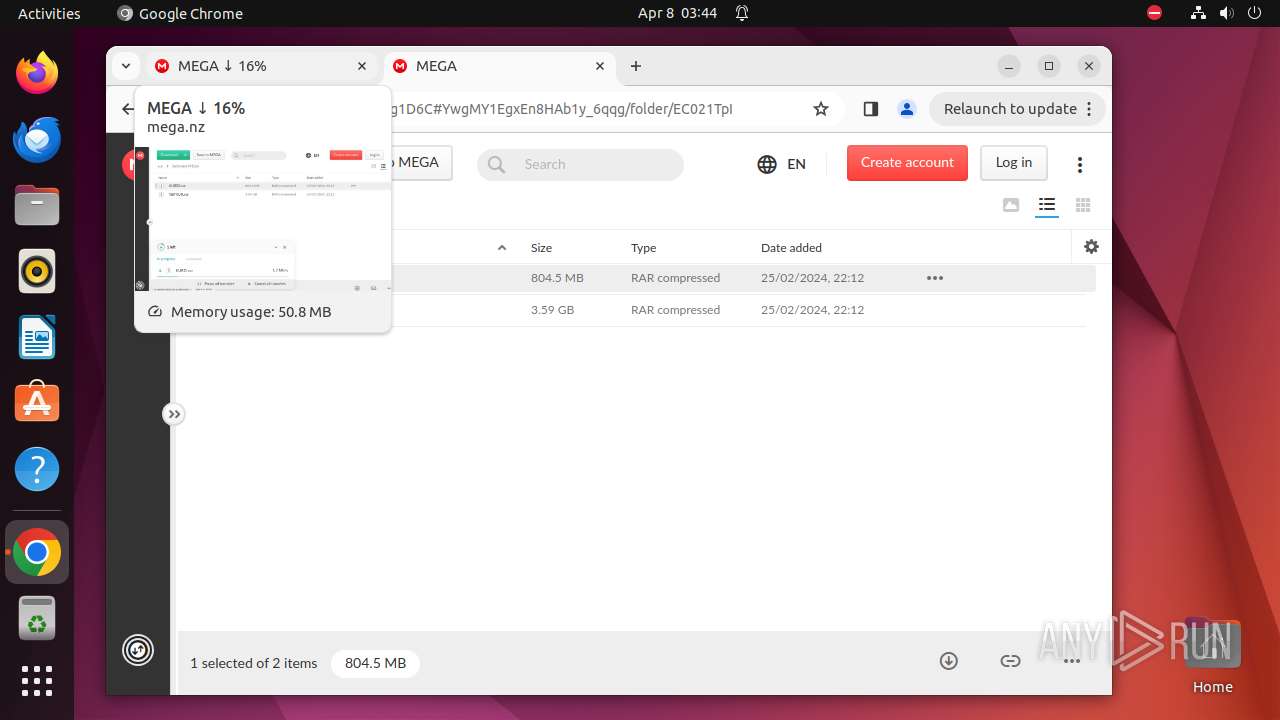1280x720 pixels.
Task: Switch MEGA to image thumbnail view
Action: coord(1011,205)
